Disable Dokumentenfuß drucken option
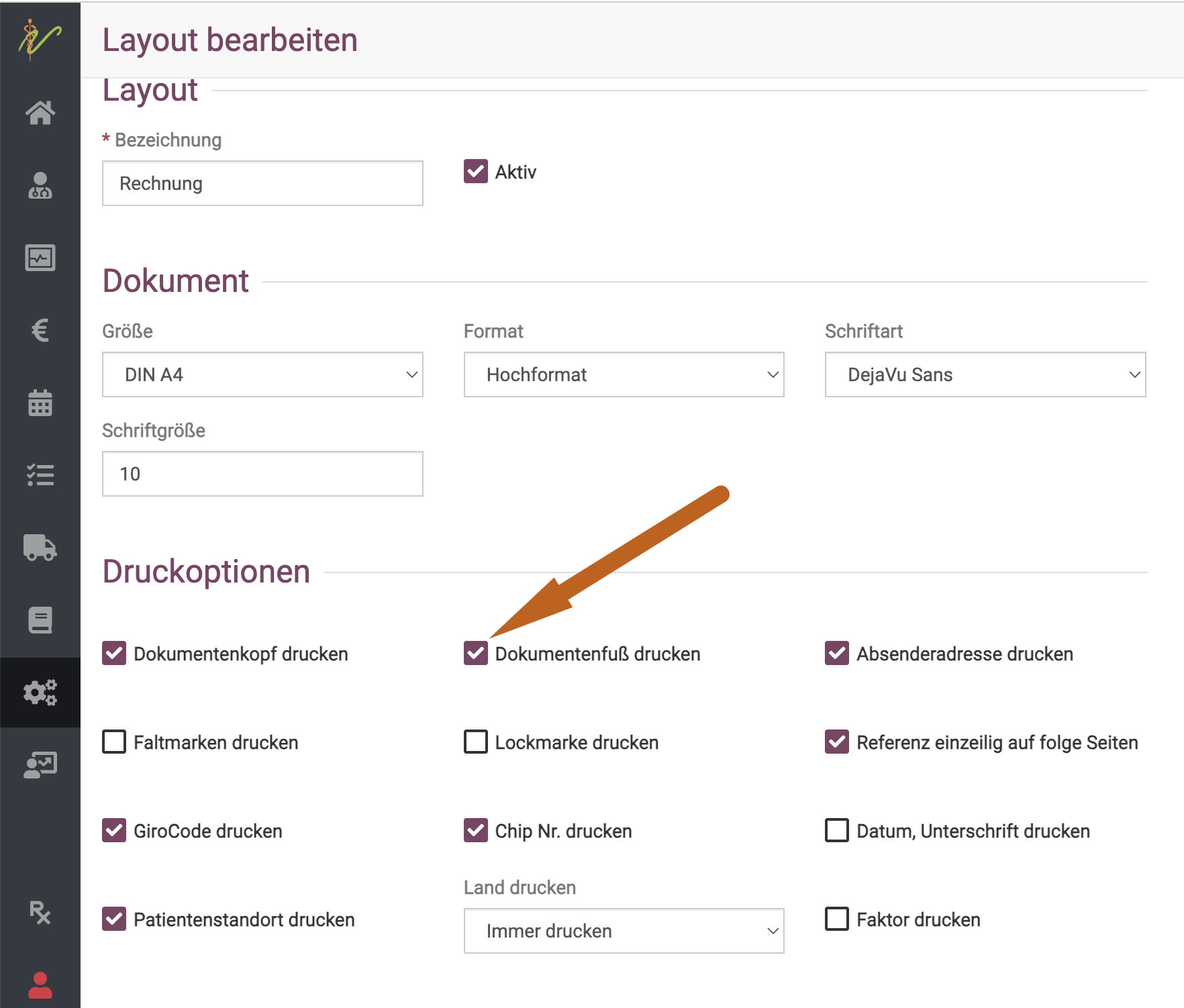1184x1008 pixels. coord(476,653)
